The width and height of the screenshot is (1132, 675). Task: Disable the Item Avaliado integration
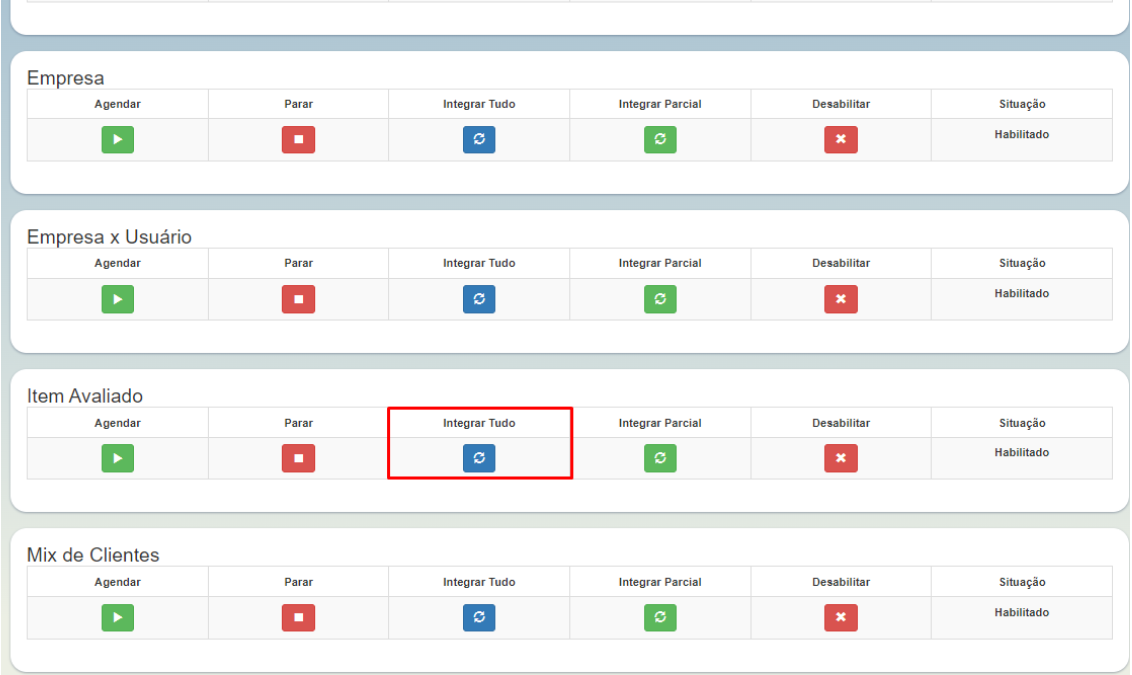click(841, 458)
